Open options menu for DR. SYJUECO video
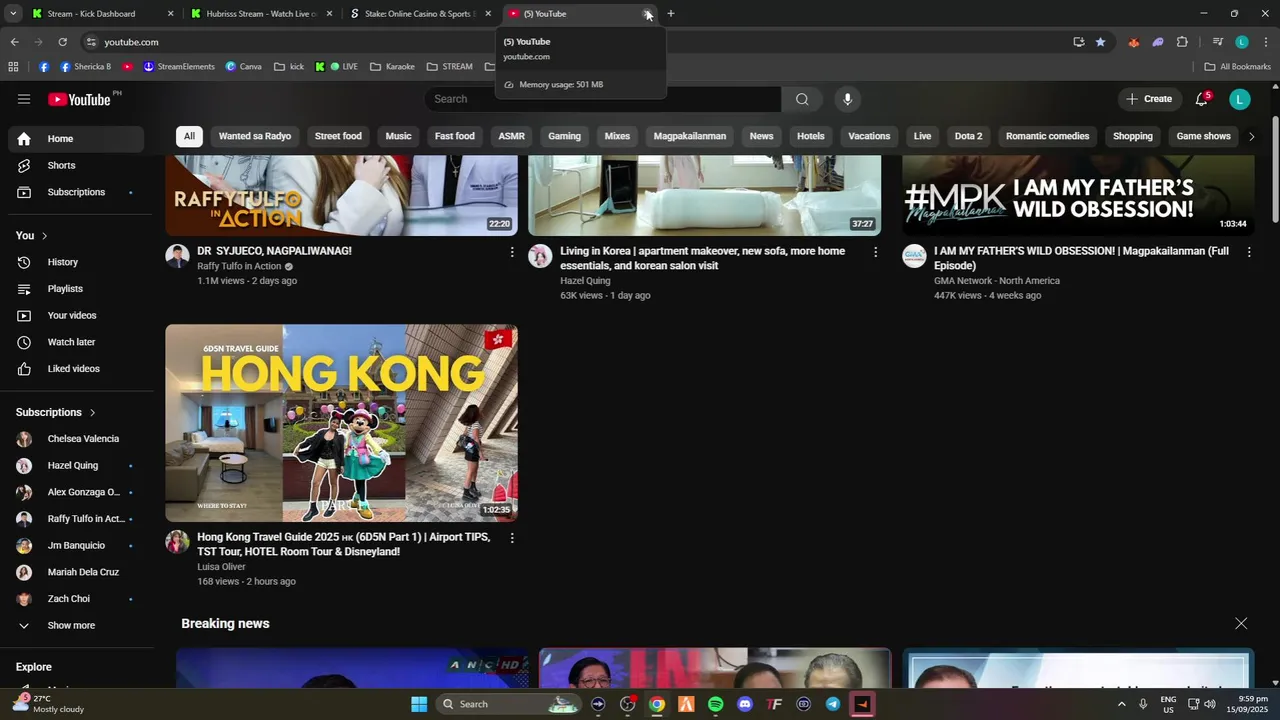The image size is (1280, 720). tap(512, 252)
